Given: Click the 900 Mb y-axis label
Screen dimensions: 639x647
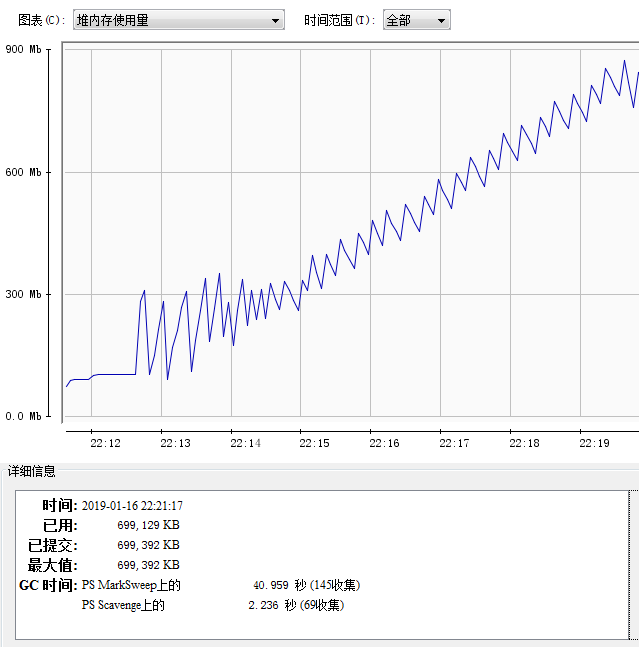Looking at the screenshot, I should (x=23, y=49).
